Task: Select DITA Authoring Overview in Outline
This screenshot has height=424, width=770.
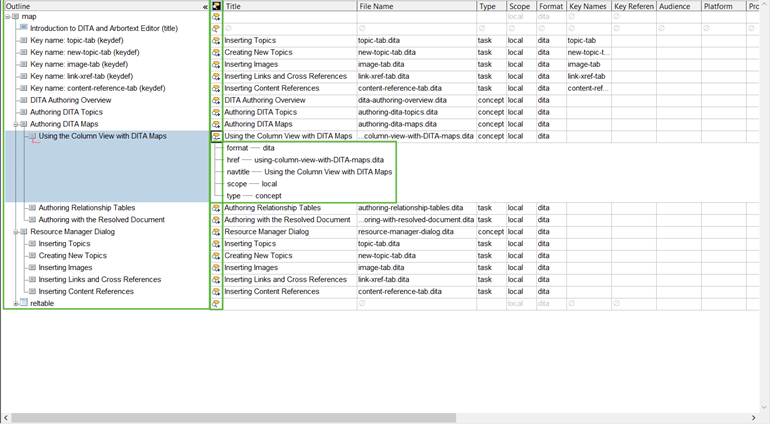Action: point(71,100)
